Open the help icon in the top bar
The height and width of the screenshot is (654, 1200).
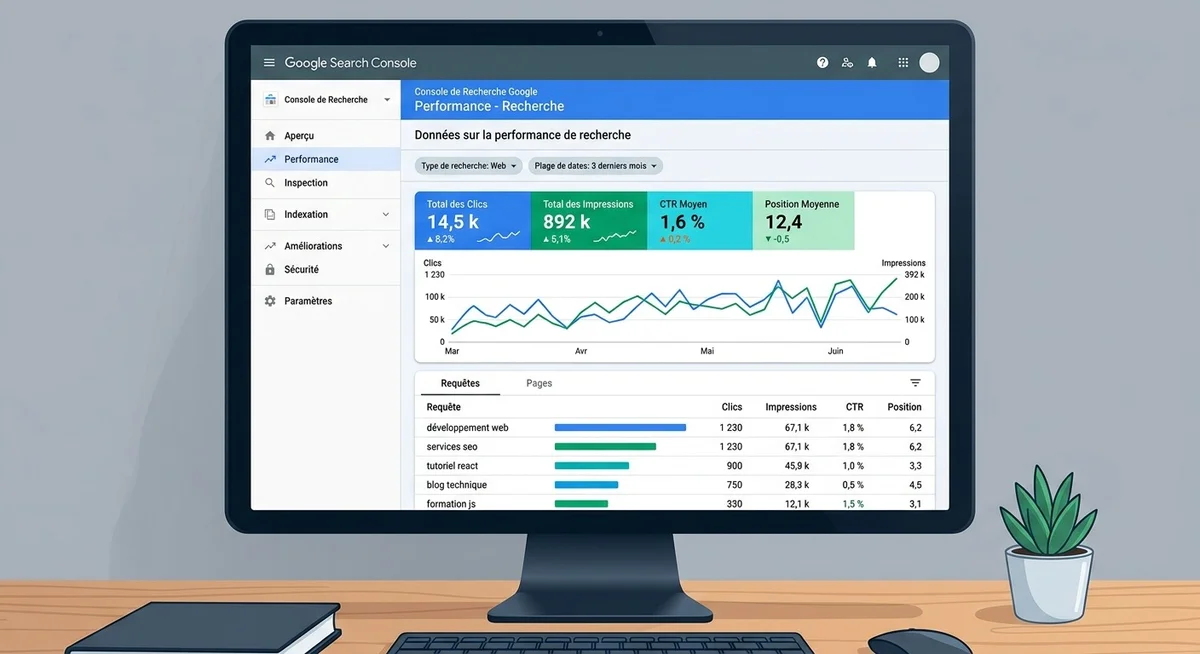click(x=822, y=61)
